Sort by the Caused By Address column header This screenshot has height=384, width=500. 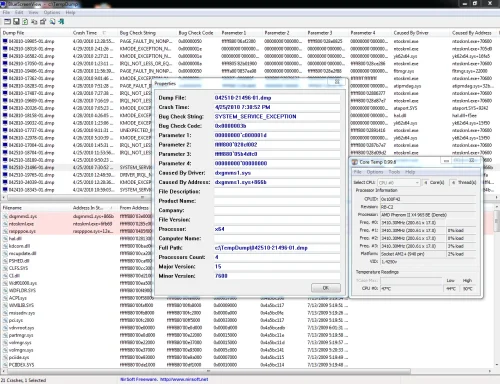[472, 33]
